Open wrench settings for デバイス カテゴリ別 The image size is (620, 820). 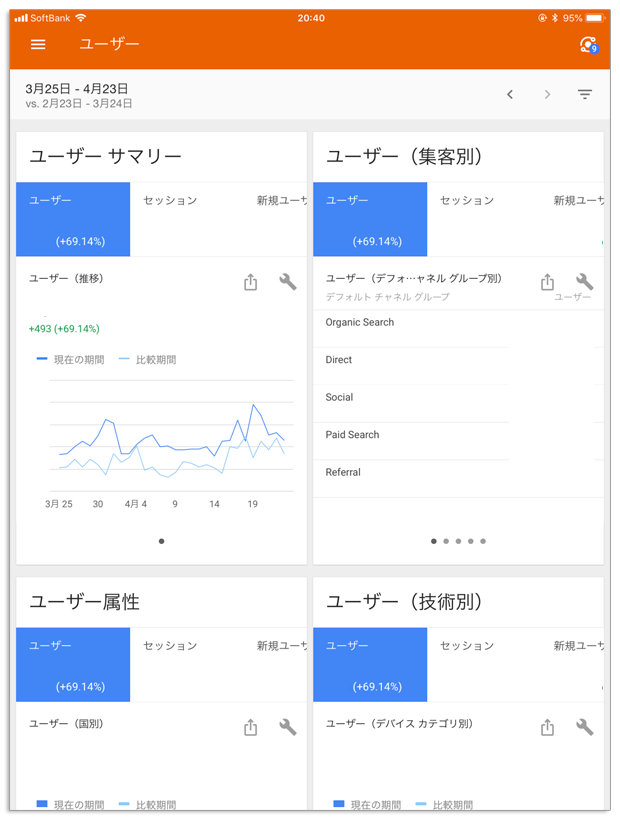pos(584,727)
